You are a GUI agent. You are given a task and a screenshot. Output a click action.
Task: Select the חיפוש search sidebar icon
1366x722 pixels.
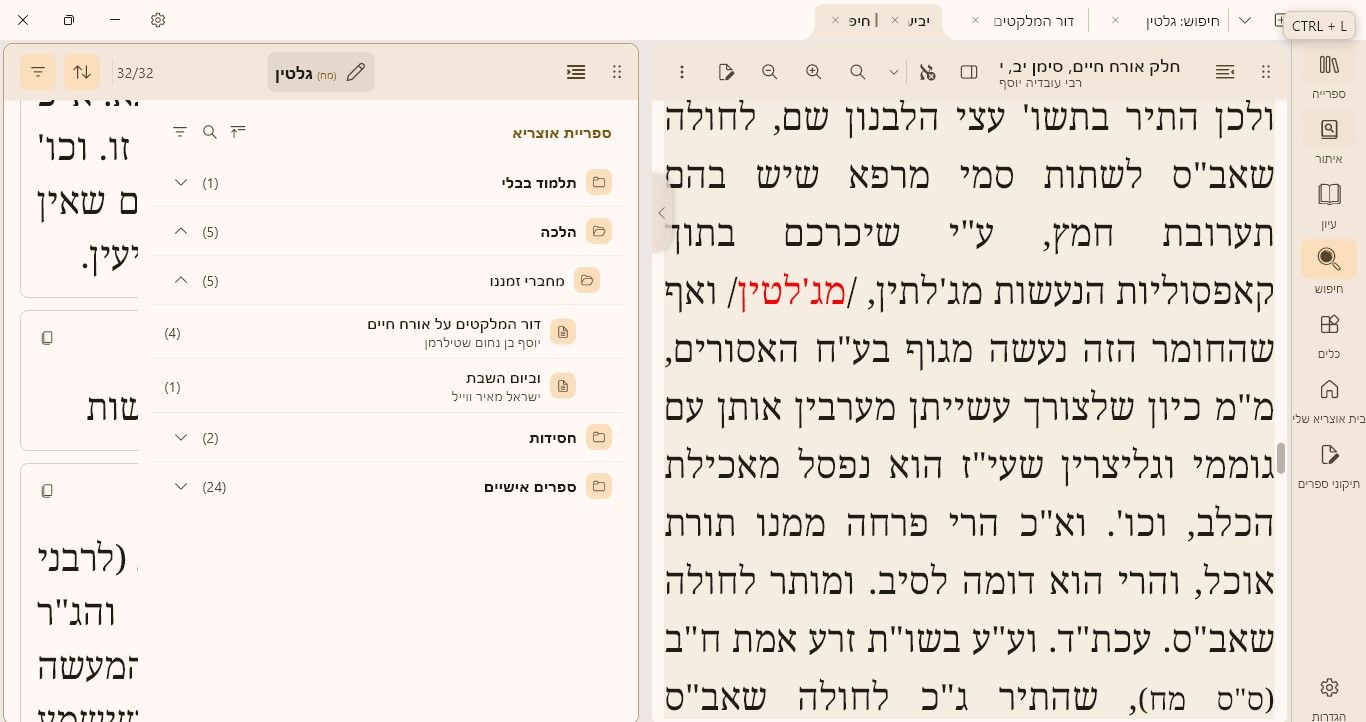(x=1329, y=268)
